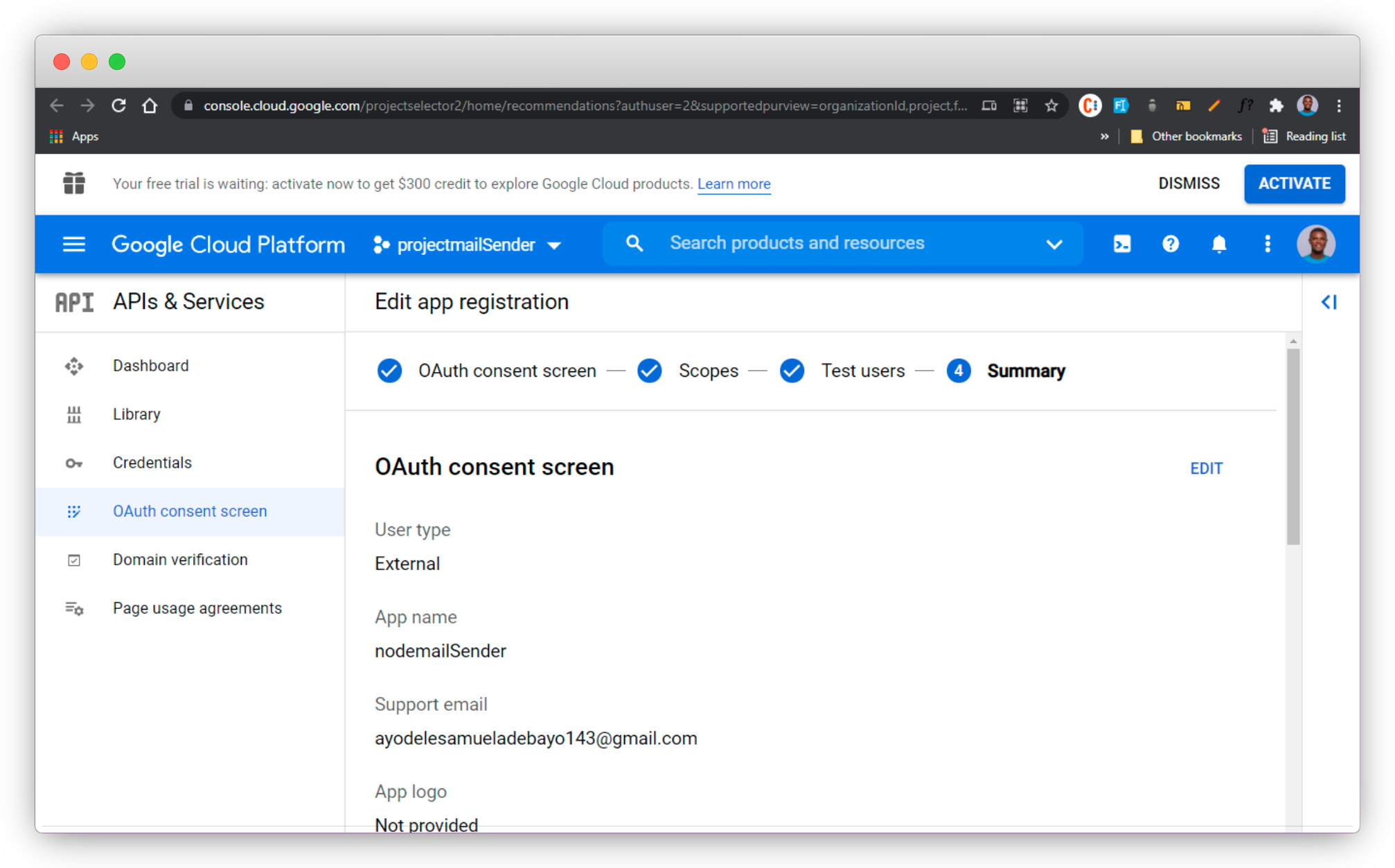Click the cast screen icon in address bar
Image resolution: width=1395 pixels, height=868 pixels.
point(989,106)
